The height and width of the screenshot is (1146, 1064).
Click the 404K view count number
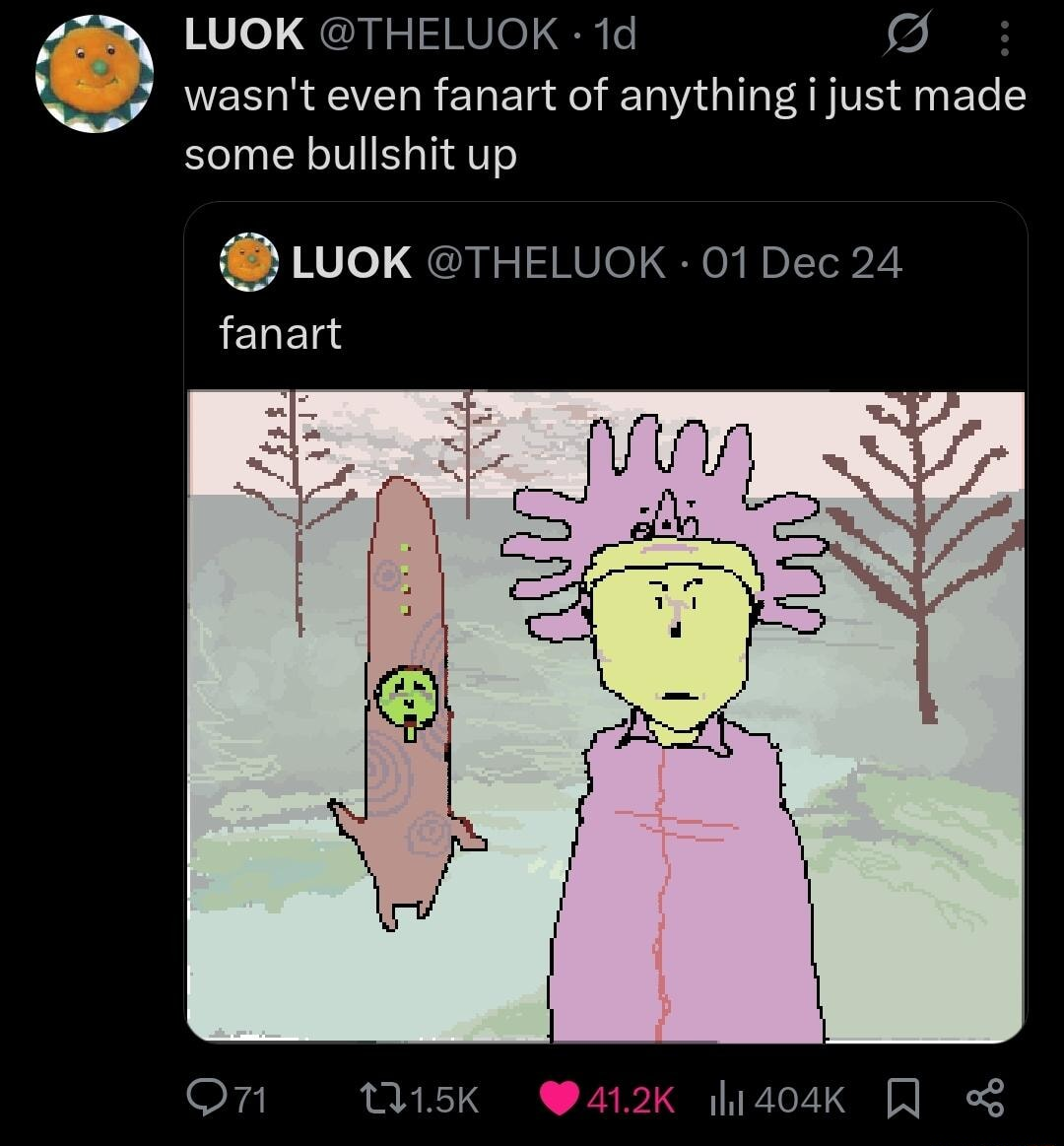coord(799,1099)
